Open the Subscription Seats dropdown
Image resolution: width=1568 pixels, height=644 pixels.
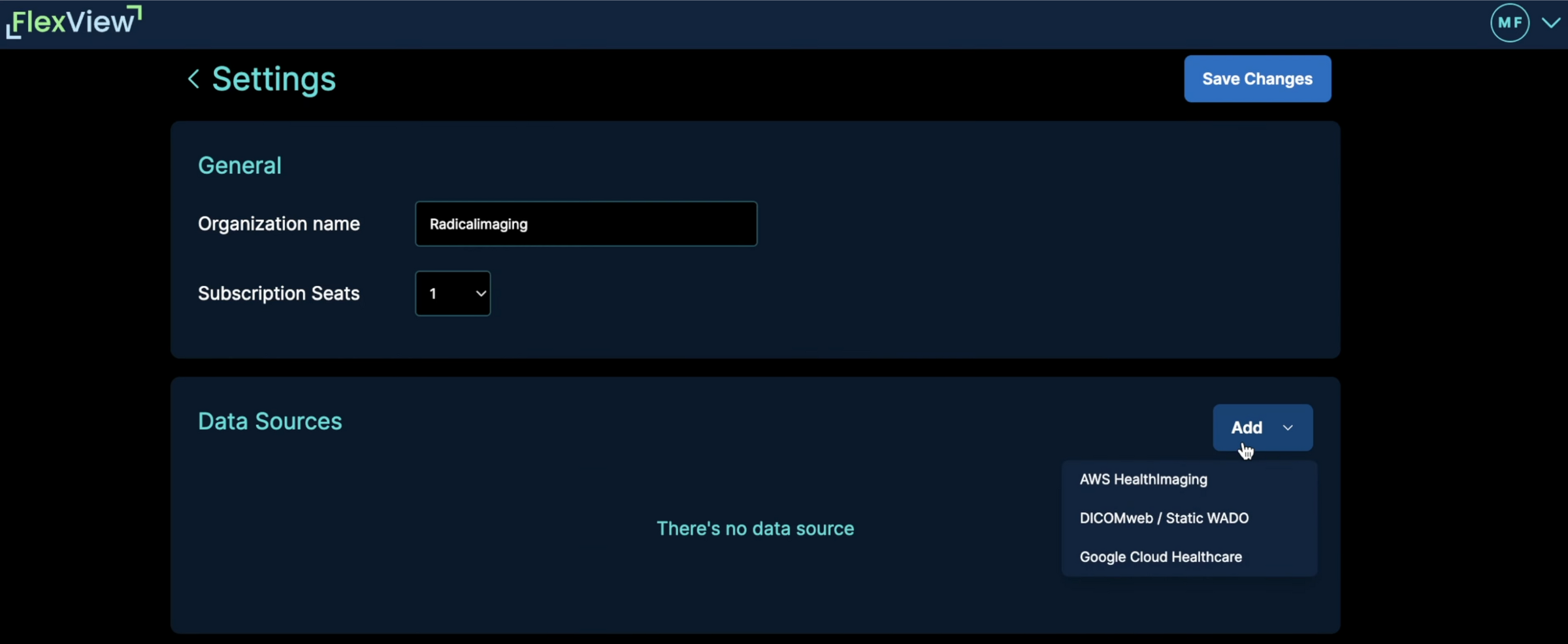(452, 294)
